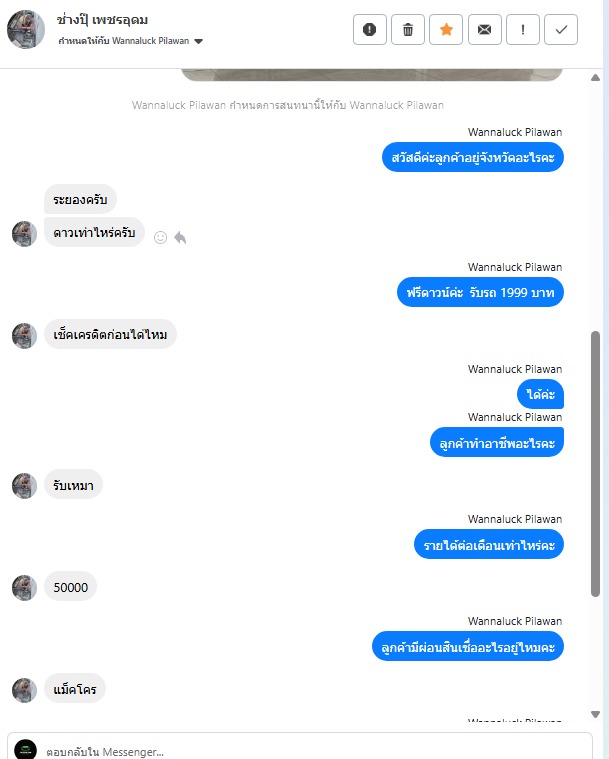This screenshot has width=609, height=759.
Task: Click the spam report icon button
Action: 369,30
